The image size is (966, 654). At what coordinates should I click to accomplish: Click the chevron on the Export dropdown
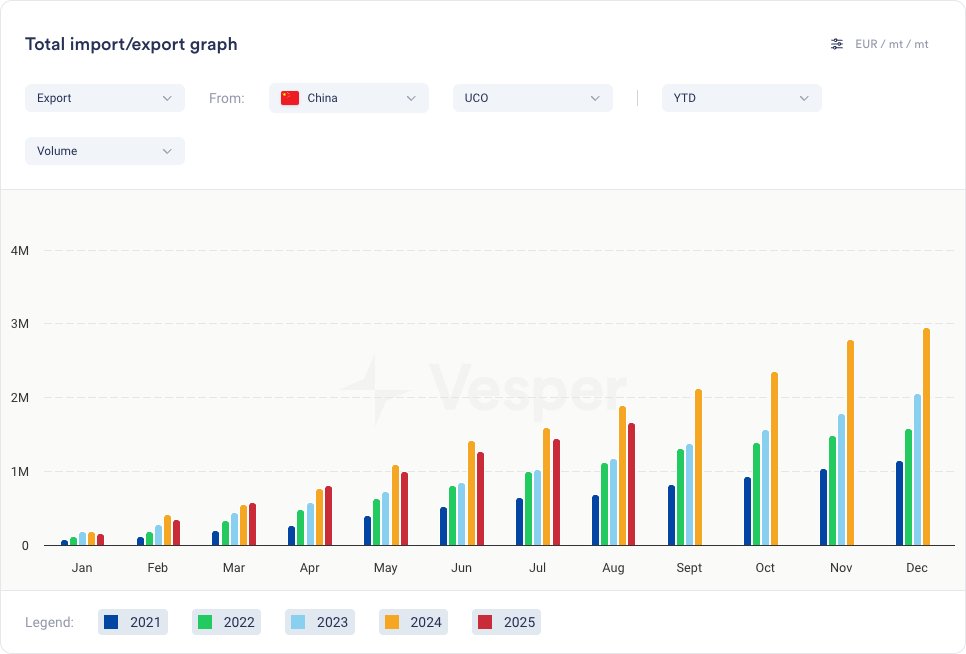coord(167,98)
